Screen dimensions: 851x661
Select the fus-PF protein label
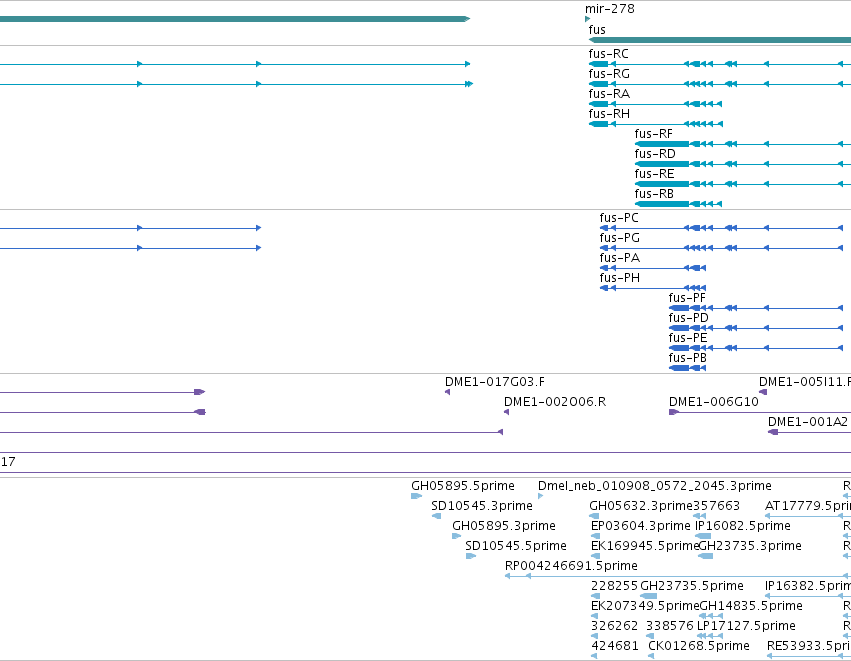(x=687, y=298)
